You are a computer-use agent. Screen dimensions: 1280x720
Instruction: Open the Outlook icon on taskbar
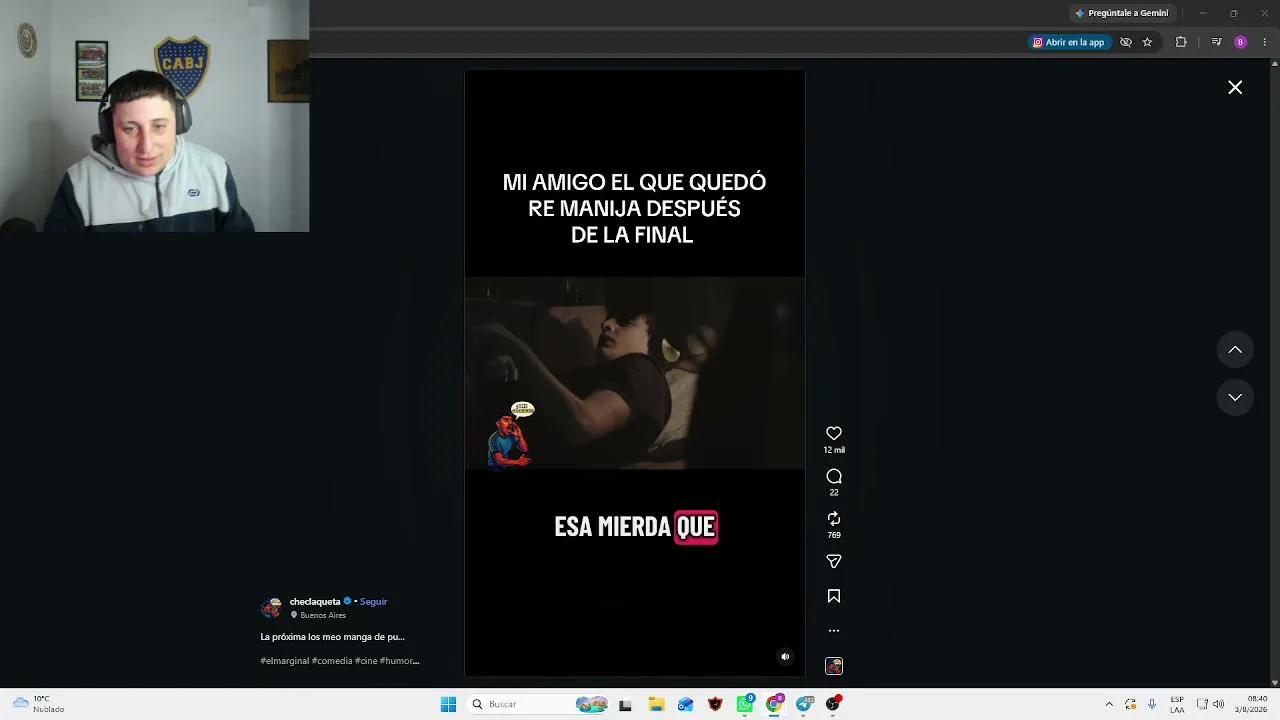coord(685,704)
